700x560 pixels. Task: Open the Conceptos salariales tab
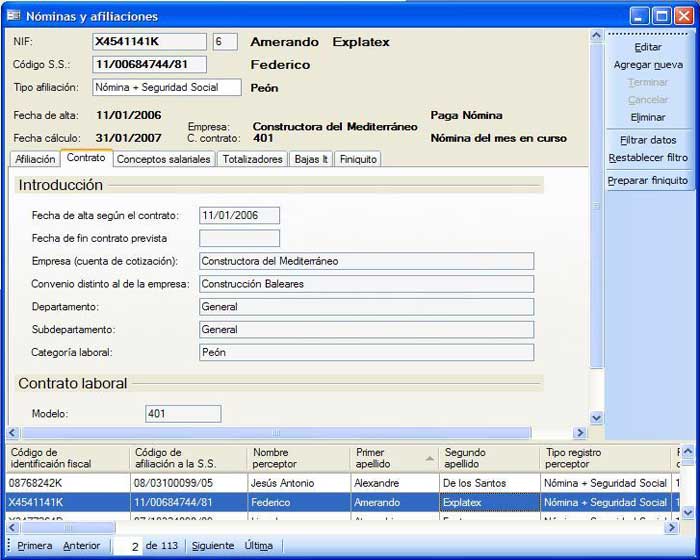[x=163, y=159]
